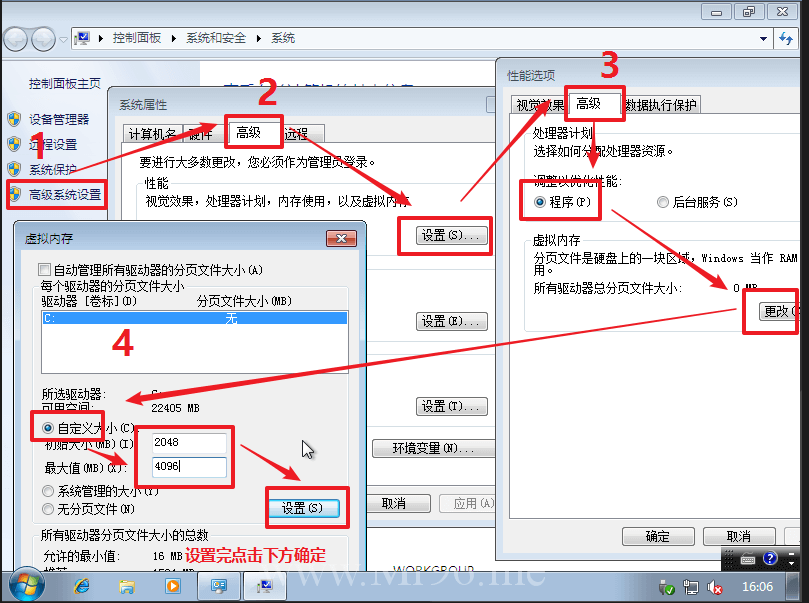Click the volume muted tray icon
Image resolution: width=809 pixels, height=603 pixels.
pos(715,587)
